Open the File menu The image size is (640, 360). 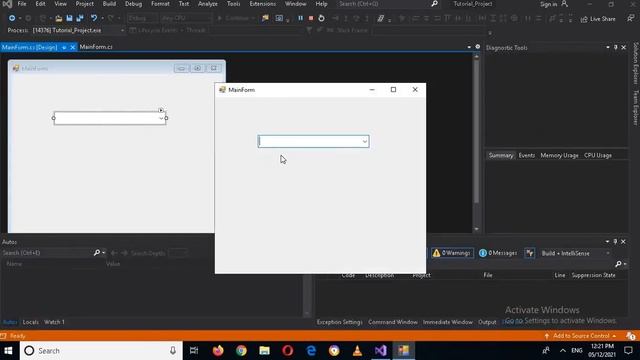pos(22,4)
